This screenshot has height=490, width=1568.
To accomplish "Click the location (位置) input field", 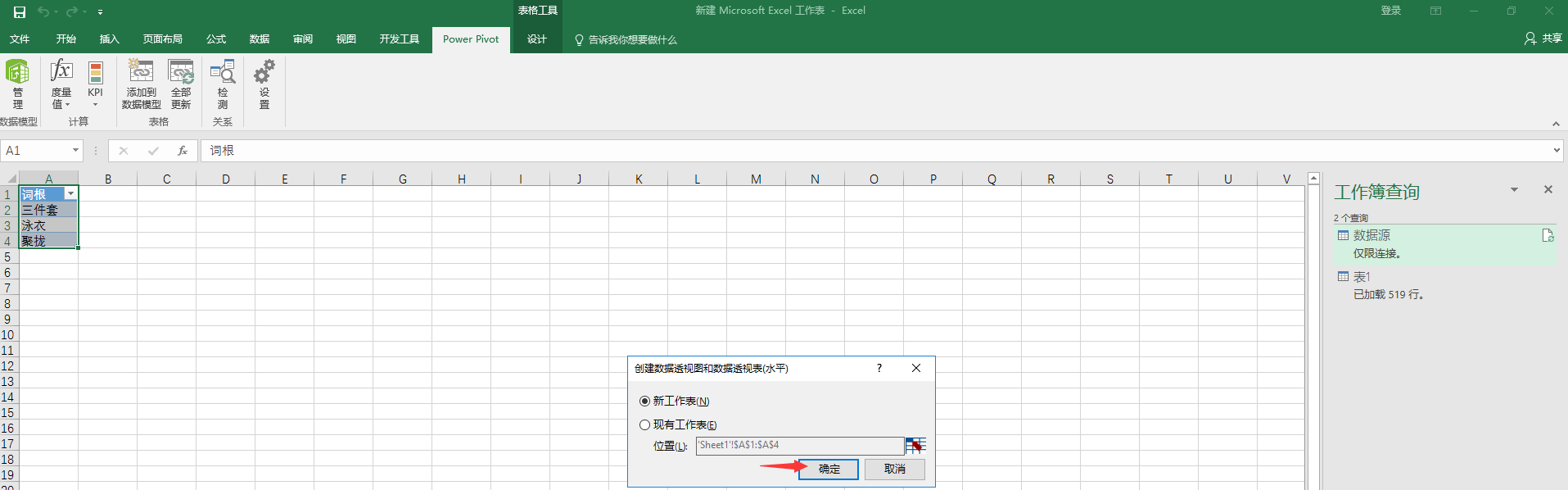I will click(x=800, y=445).
